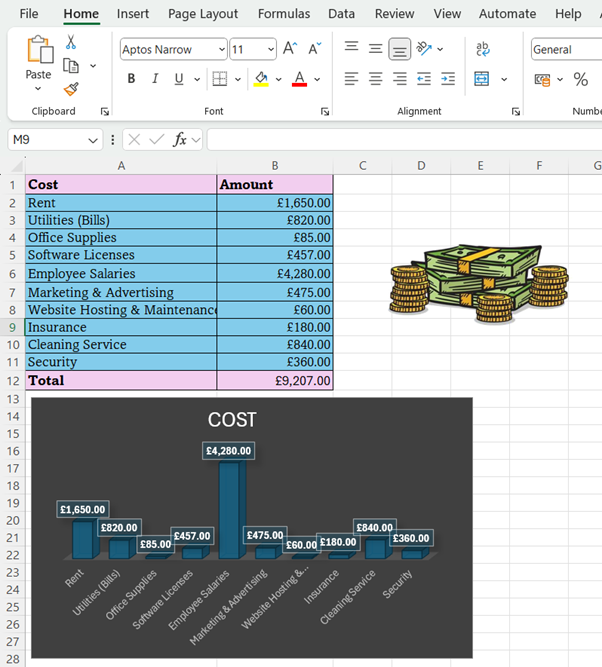The height and width of the screenshot is (667, 602).
Task: Select the Format Painter brush
Action: tap(71, 89)
